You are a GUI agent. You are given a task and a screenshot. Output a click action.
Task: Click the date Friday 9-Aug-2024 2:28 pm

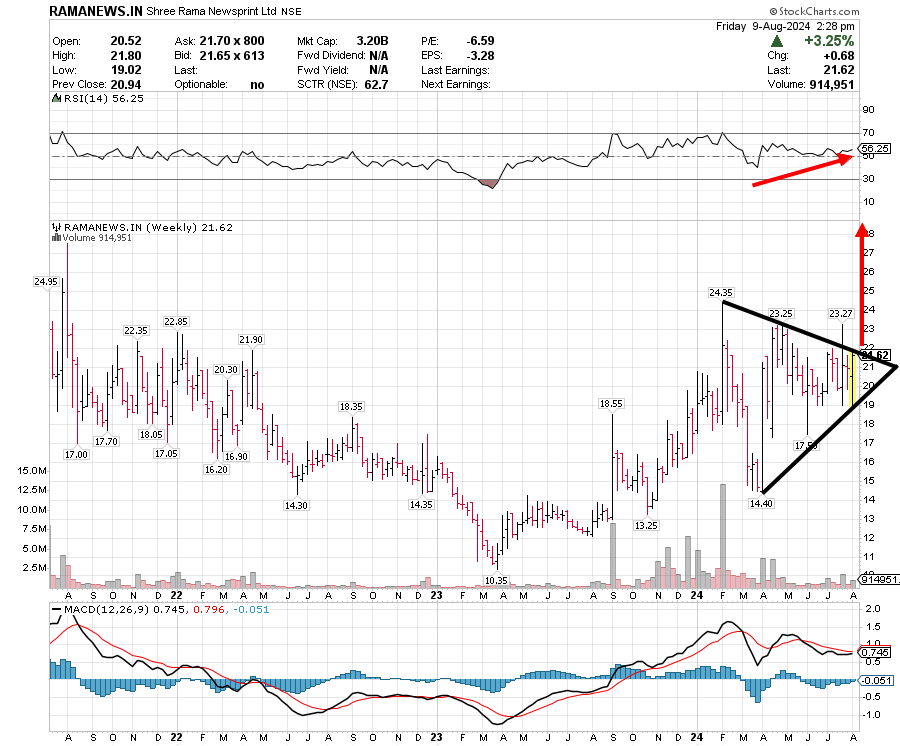[x=785, y=26]
